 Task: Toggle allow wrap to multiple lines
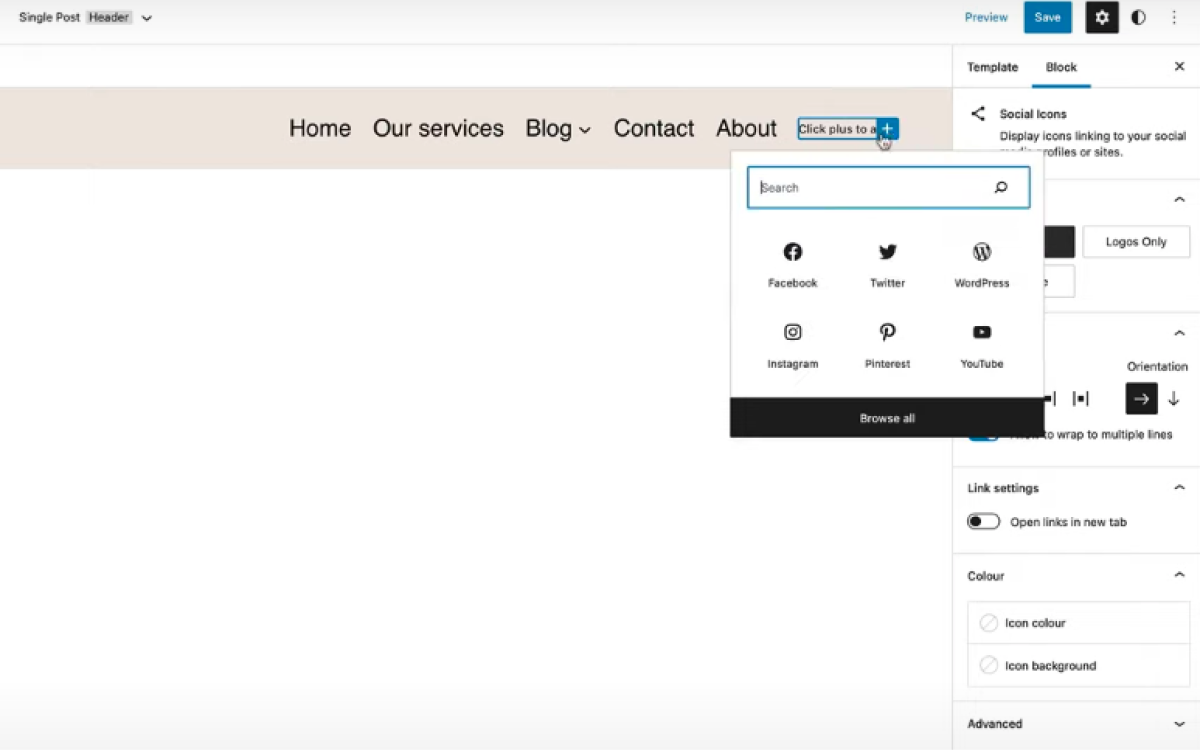pyautogui.click(x=984, y=435)
